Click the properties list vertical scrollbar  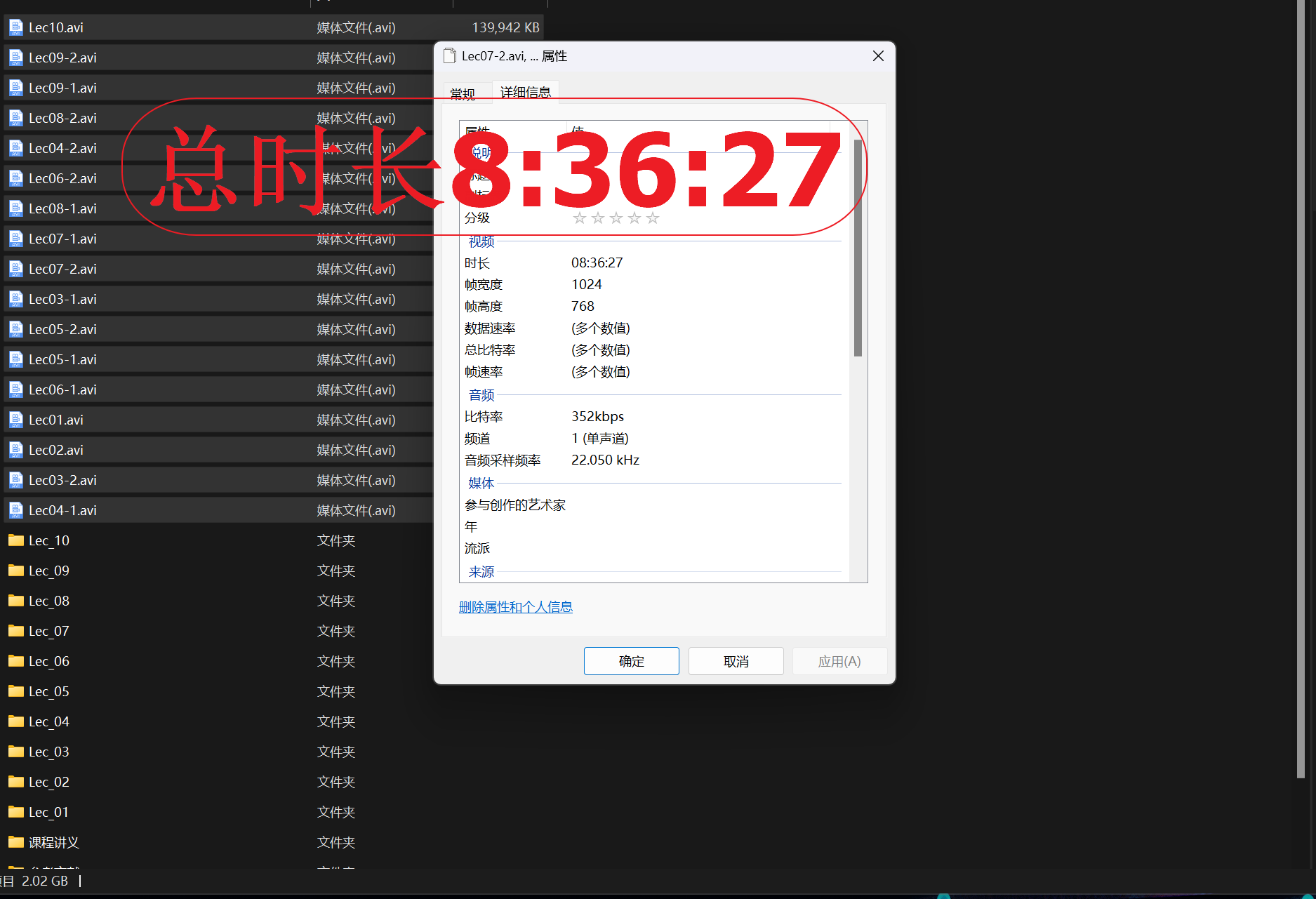point(858,248)
